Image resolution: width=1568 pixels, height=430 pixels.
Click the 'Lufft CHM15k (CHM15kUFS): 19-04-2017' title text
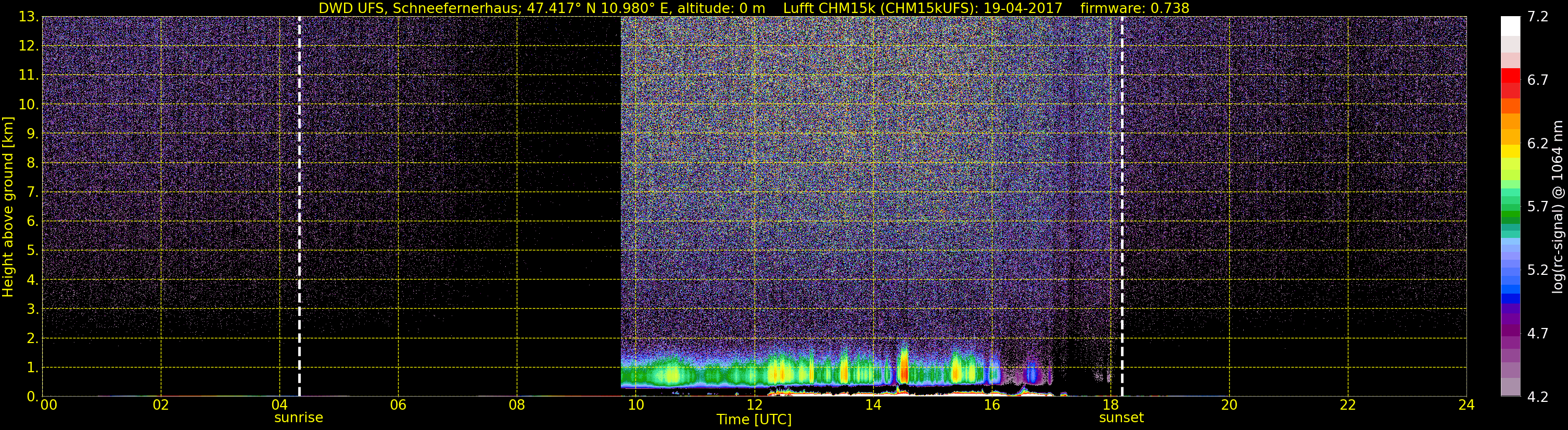click(923, 8)
